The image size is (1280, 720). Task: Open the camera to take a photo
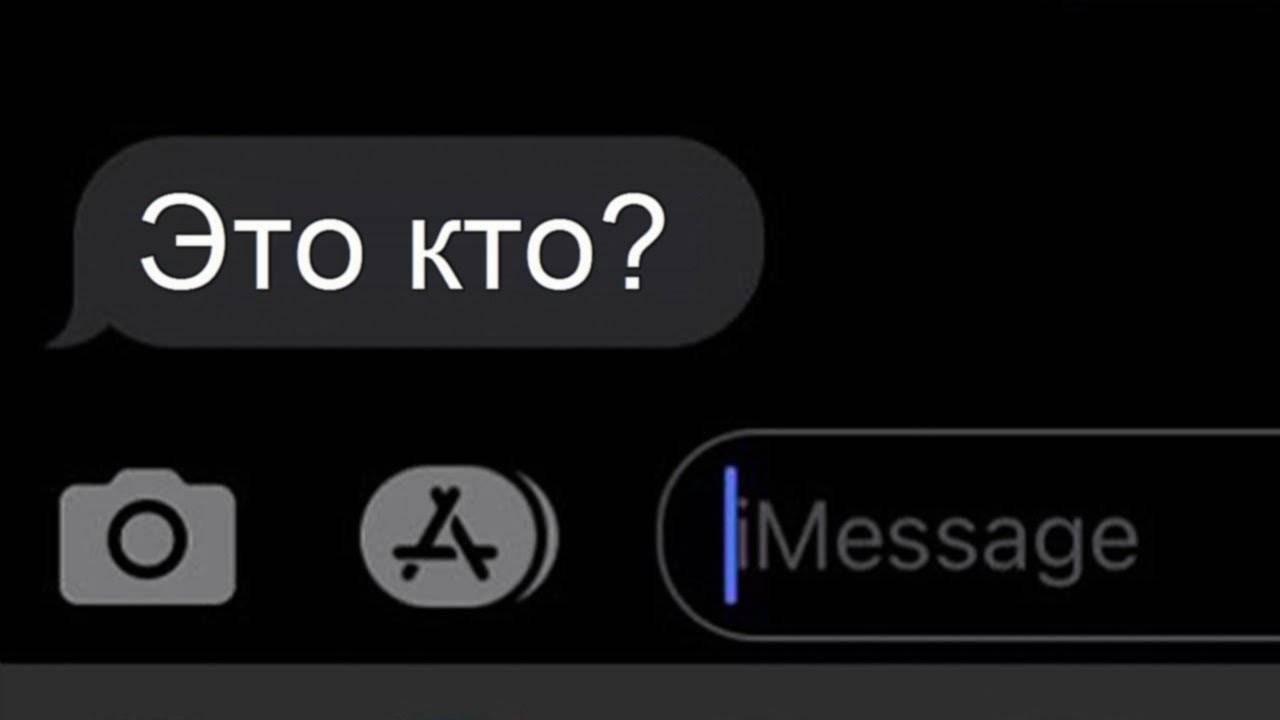coord(147,538)
